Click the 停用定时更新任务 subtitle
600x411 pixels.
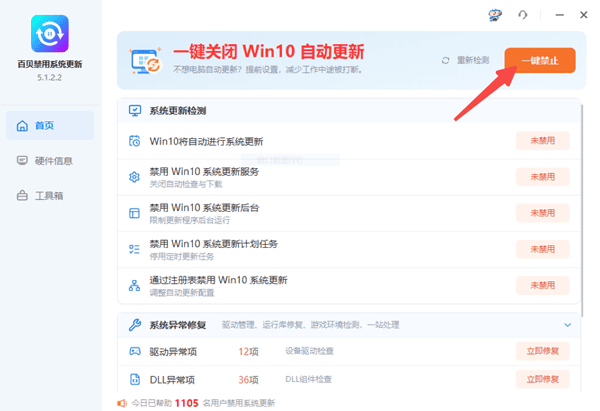[x=182, y=256]
